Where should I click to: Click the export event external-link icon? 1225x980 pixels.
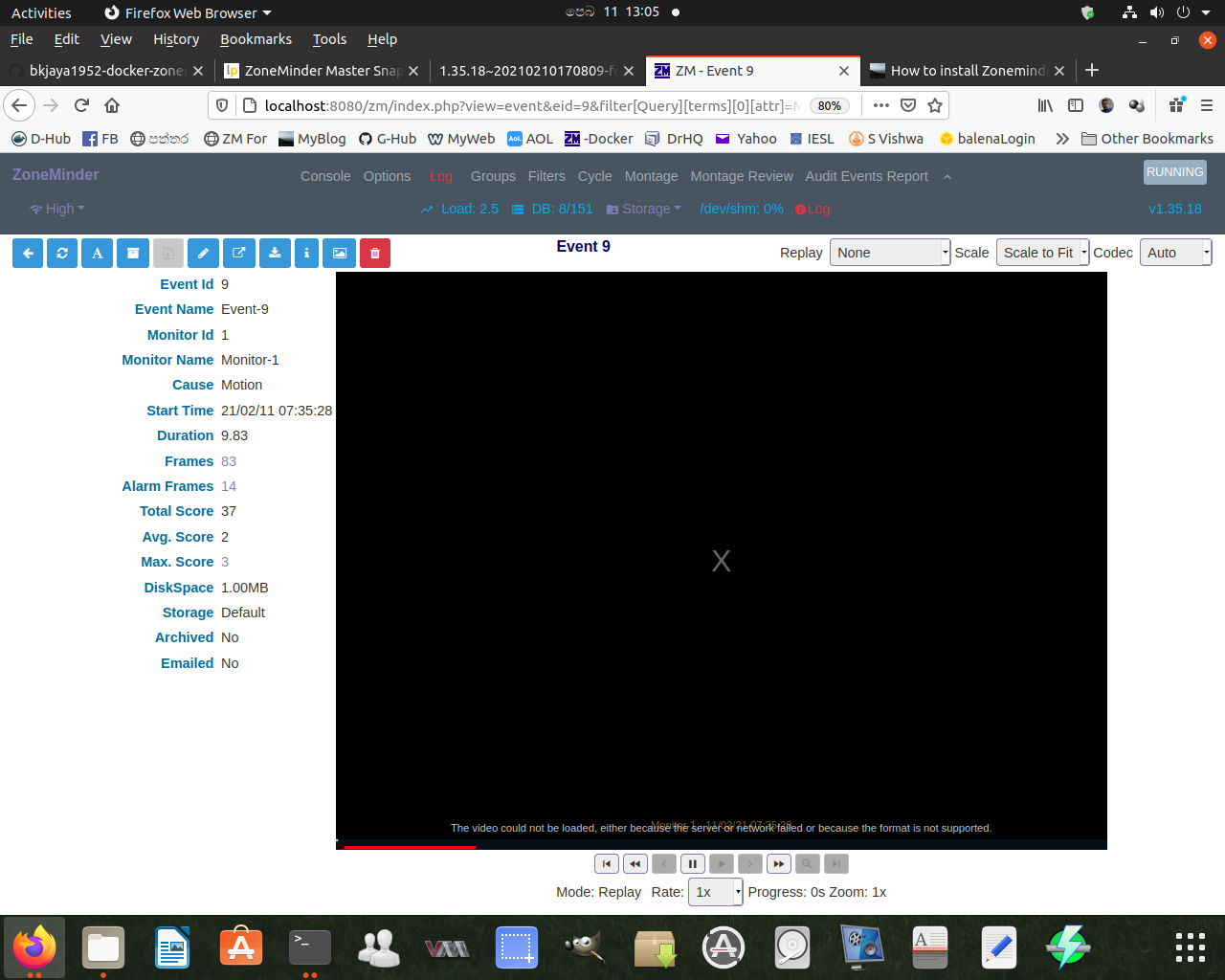(238, 254)
